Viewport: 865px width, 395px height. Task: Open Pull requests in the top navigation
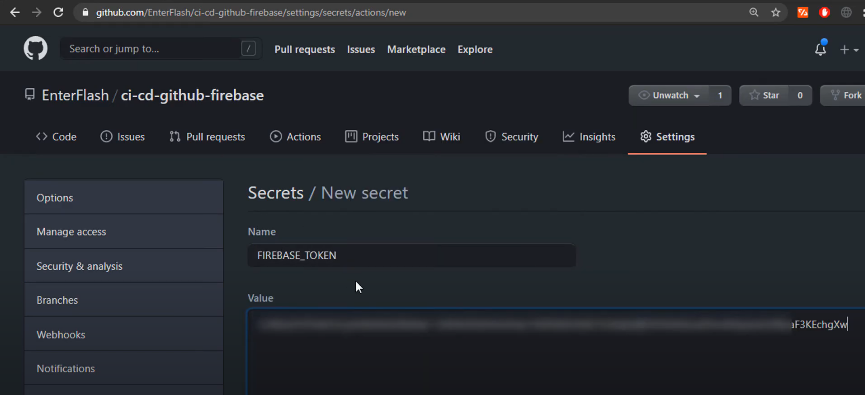point(305,49)
